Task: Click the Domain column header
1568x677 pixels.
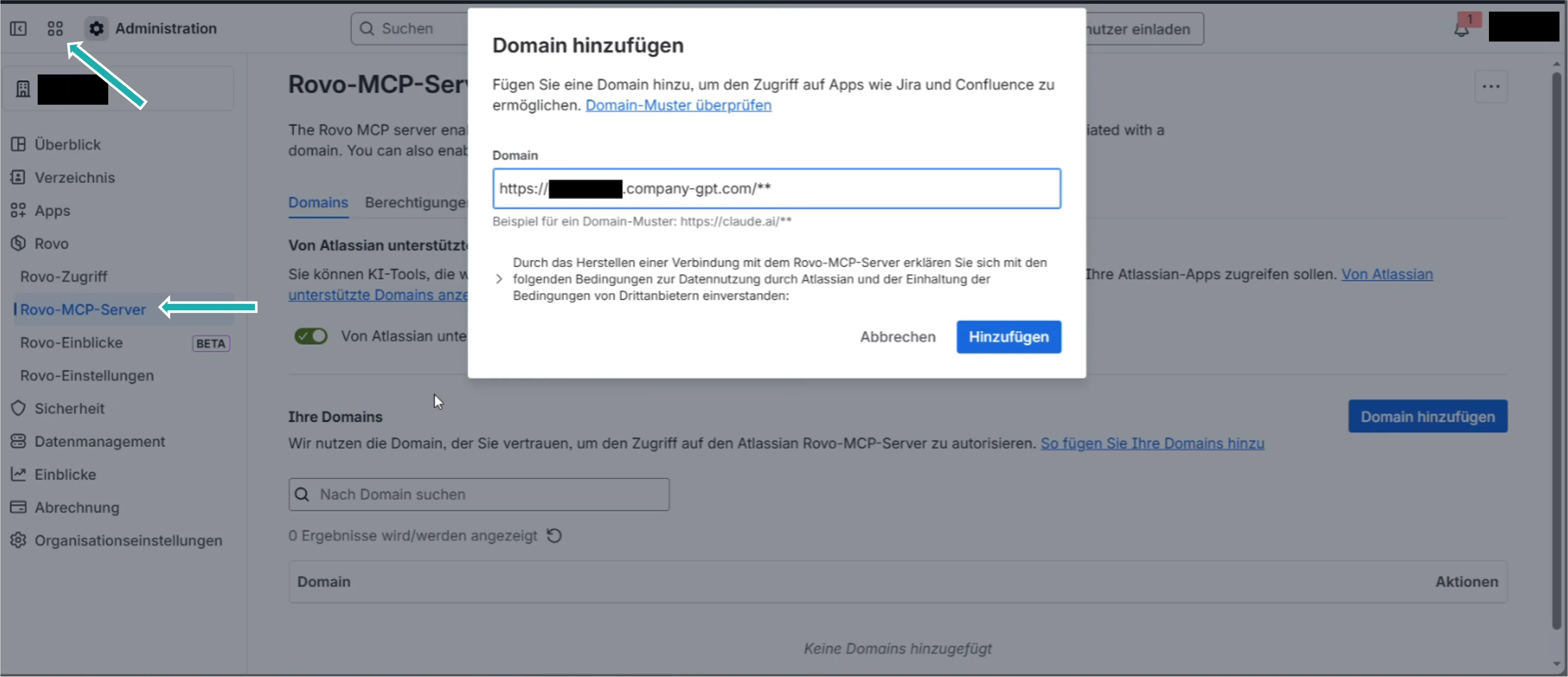Action: [x=324, y=581]
